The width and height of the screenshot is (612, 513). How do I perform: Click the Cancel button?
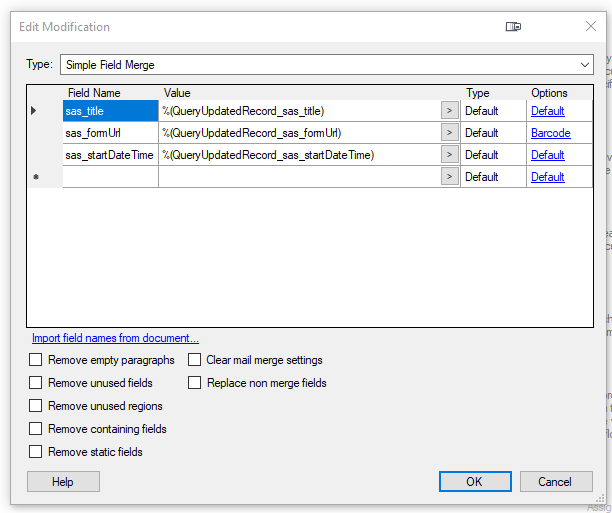[x=555, y=482]
